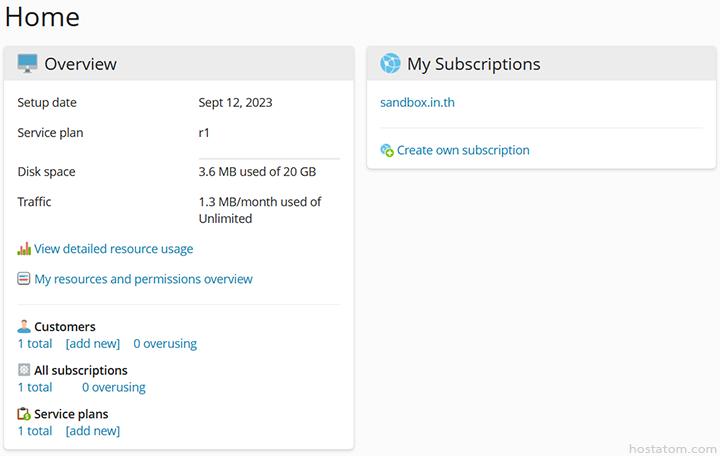Screen dimensions: 720x456
Task: Show 0 overusing customers
Action: (x=165, y=344)
